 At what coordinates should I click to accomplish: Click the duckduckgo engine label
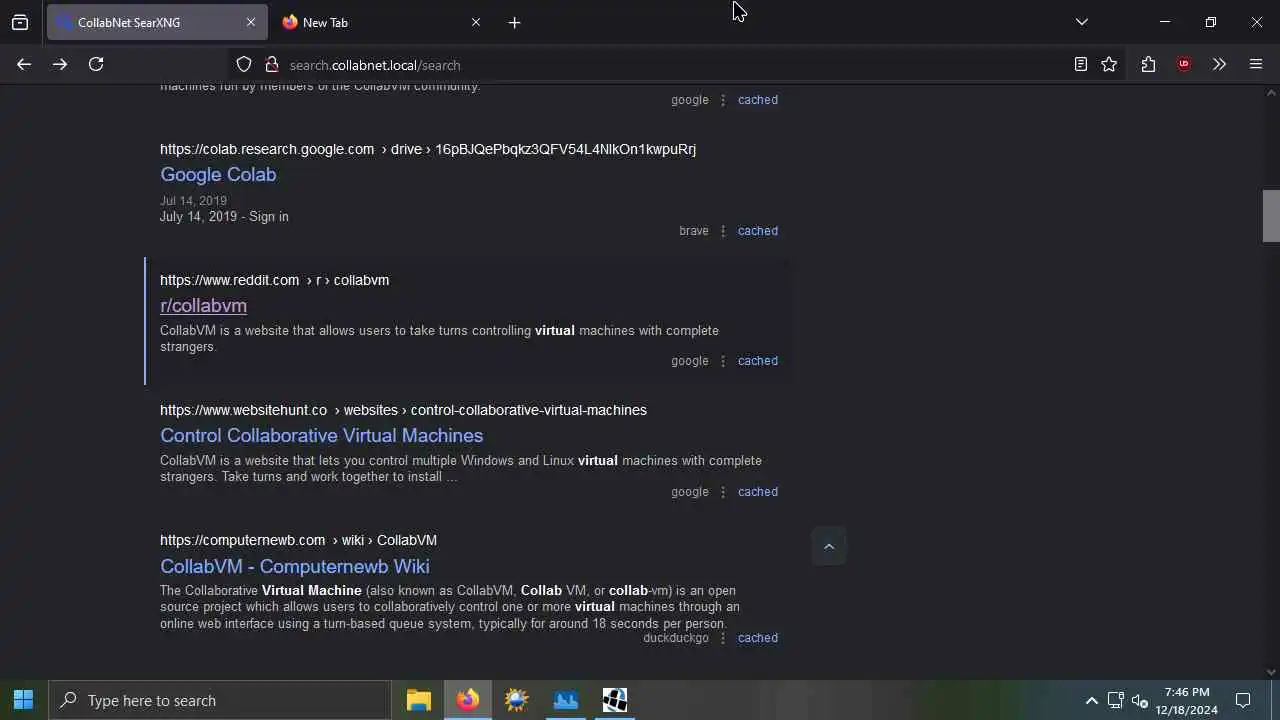click(x=676, y=638)
